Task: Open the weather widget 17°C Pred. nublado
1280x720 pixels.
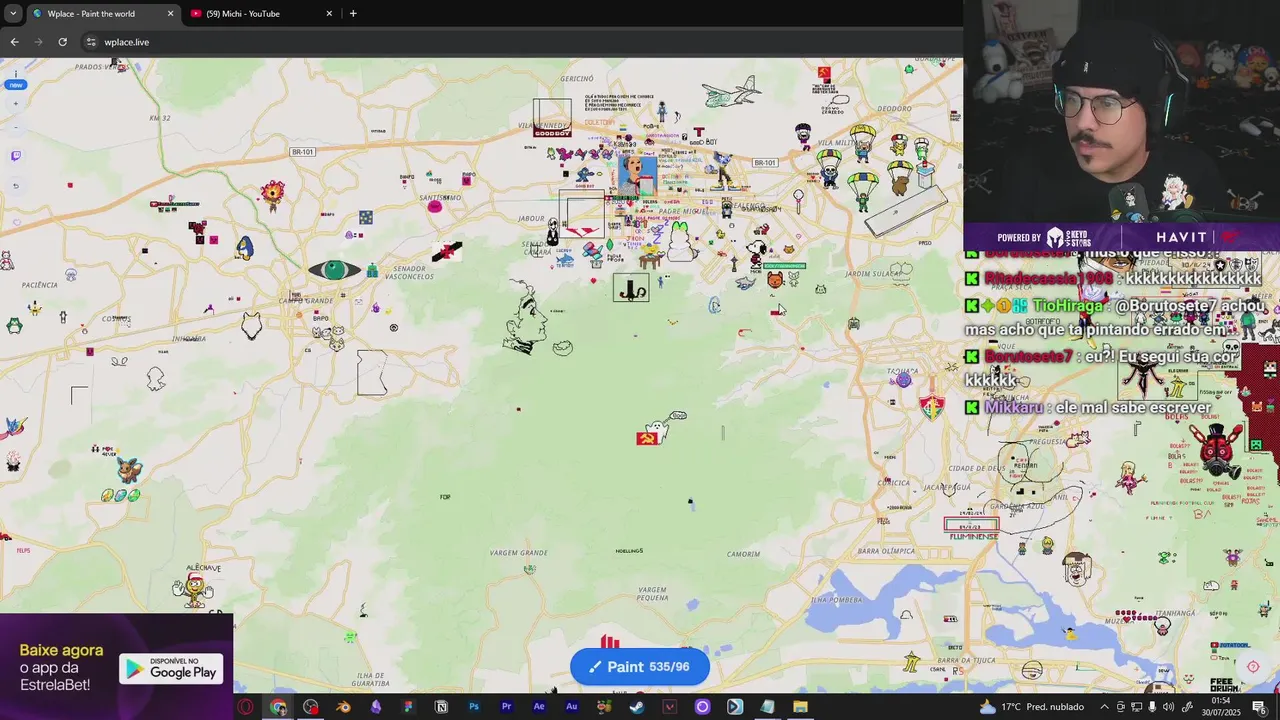Action: [x=1033, y=707]
